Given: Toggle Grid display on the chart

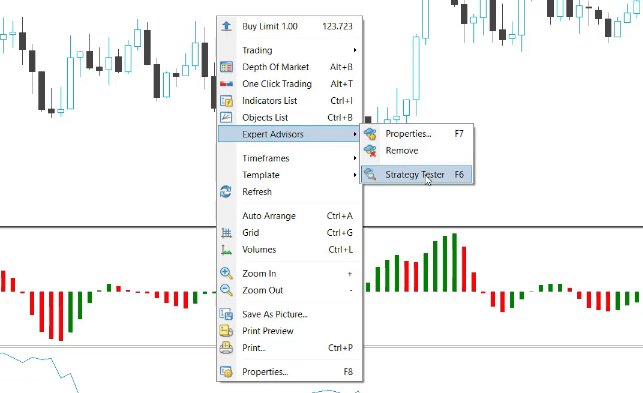Looking at the screenshot, I should click(290, 233).
